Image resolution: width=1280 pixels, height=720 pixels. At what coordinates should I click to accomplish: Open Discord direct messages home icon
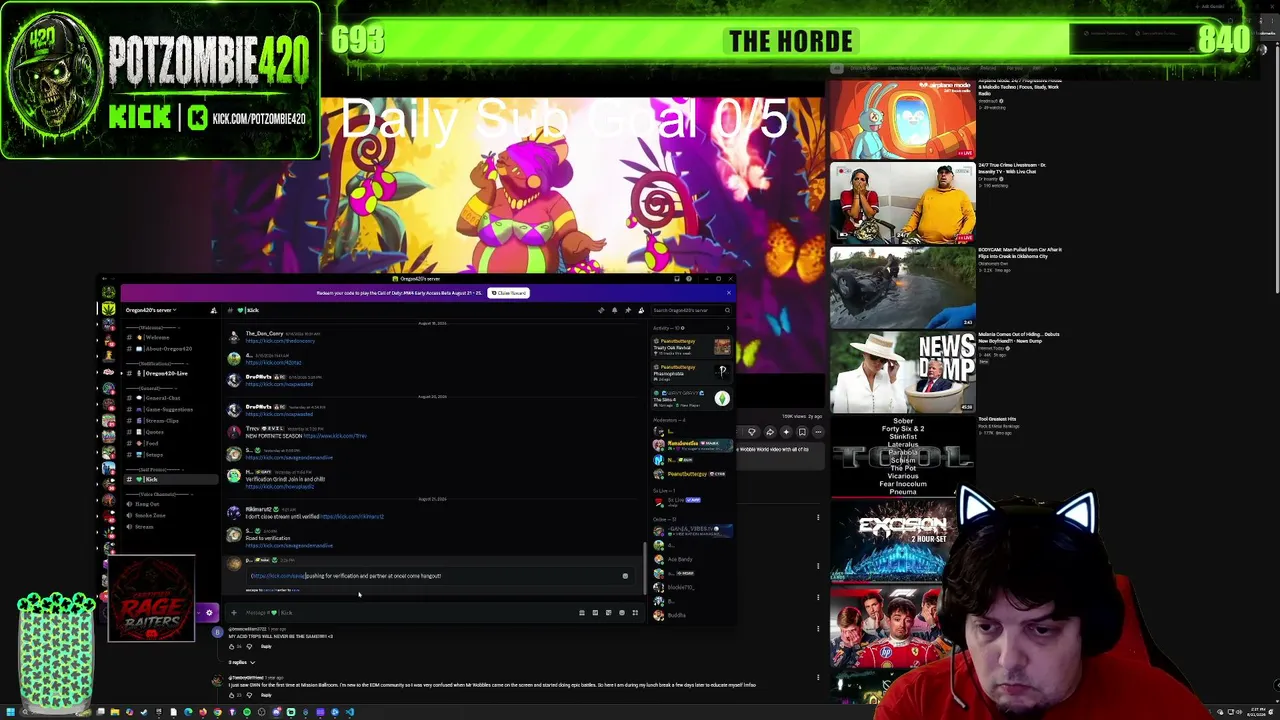pos(108,293)
